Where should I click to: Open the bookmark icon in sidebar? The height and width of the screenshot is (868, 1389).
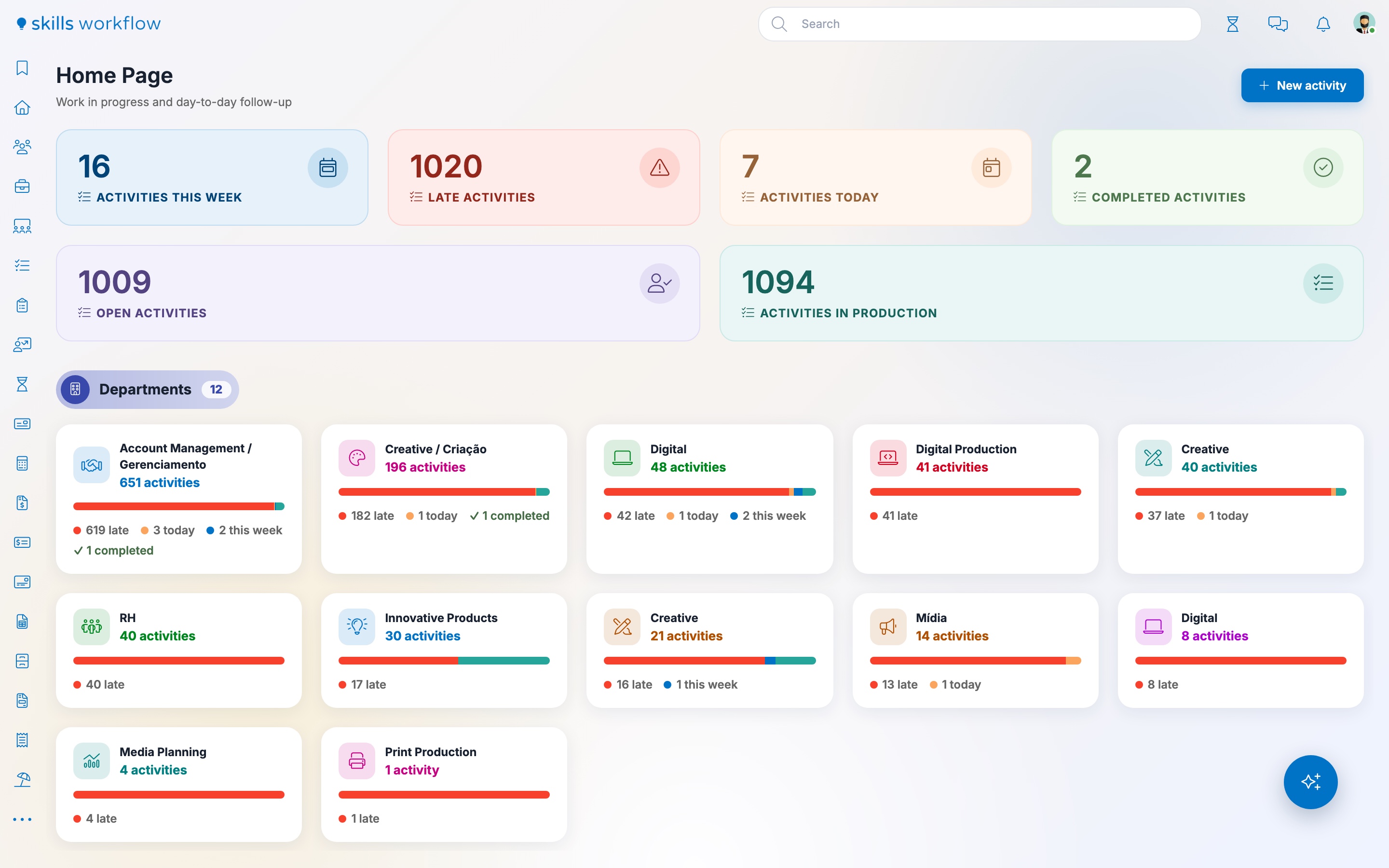(22, 68)
